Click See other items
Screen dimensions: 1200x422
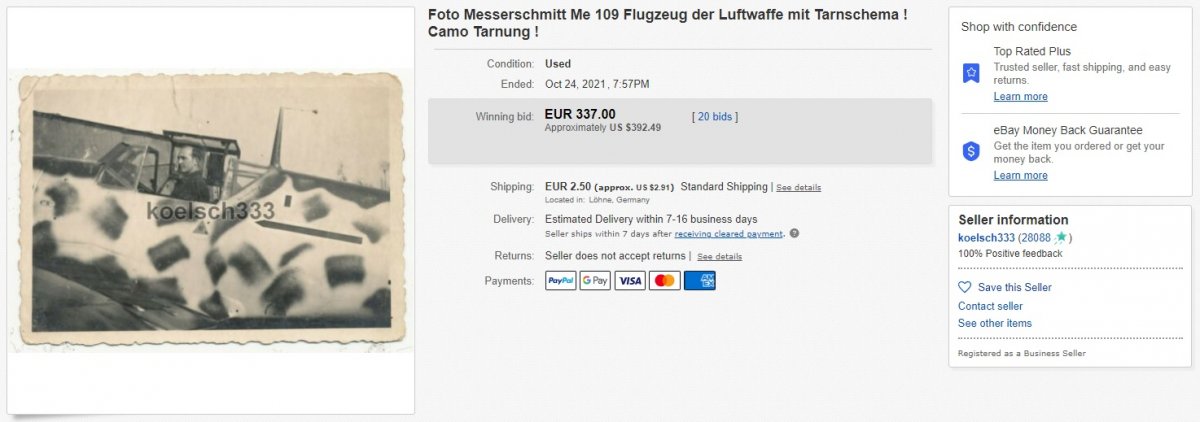click(995, 324)
